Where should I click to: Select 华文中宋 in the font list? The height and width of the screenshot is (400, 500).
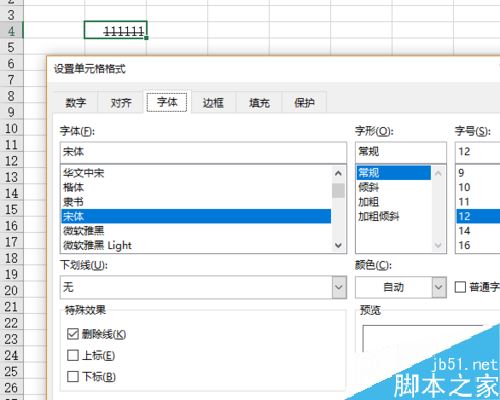pyautogui.click(x=196, y=173)
